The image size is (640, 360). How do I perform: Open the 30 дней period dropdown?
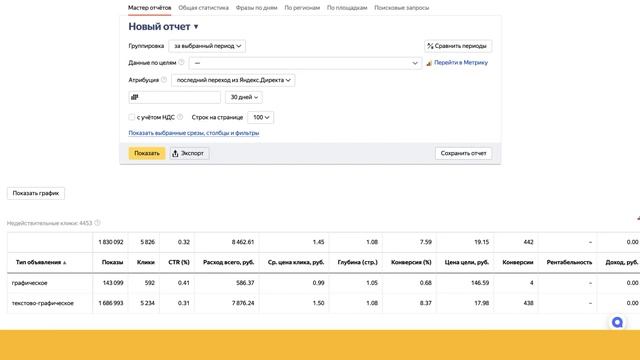point(244,97)
